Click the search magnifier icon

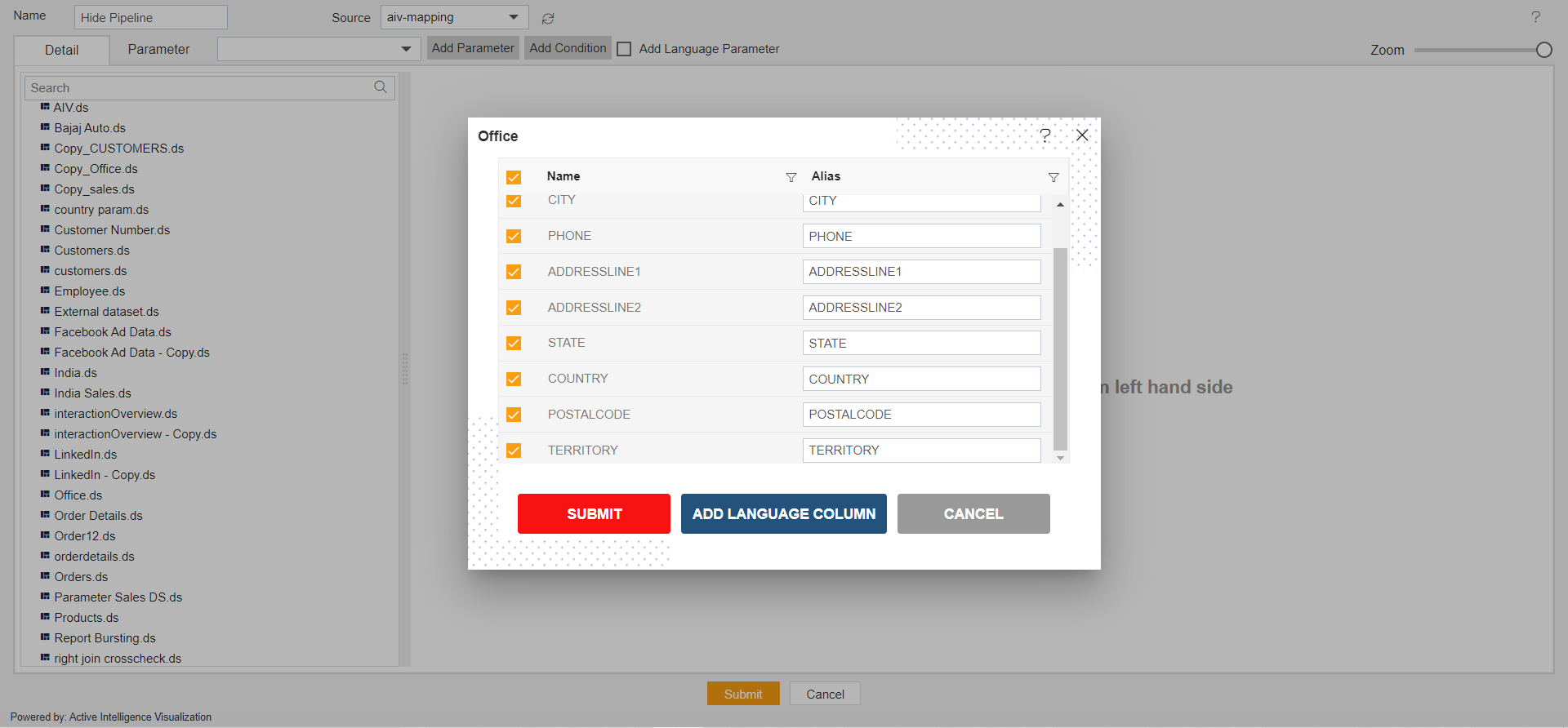381,87
